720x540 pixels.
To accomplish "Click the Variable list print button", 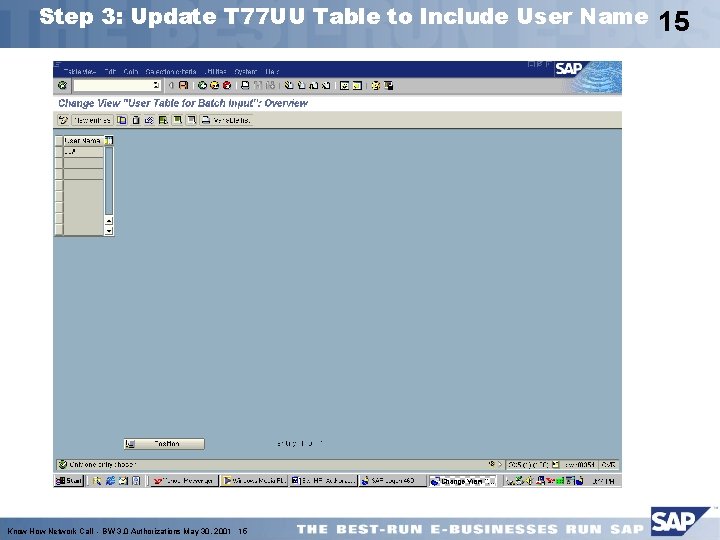I will [226, 120].
